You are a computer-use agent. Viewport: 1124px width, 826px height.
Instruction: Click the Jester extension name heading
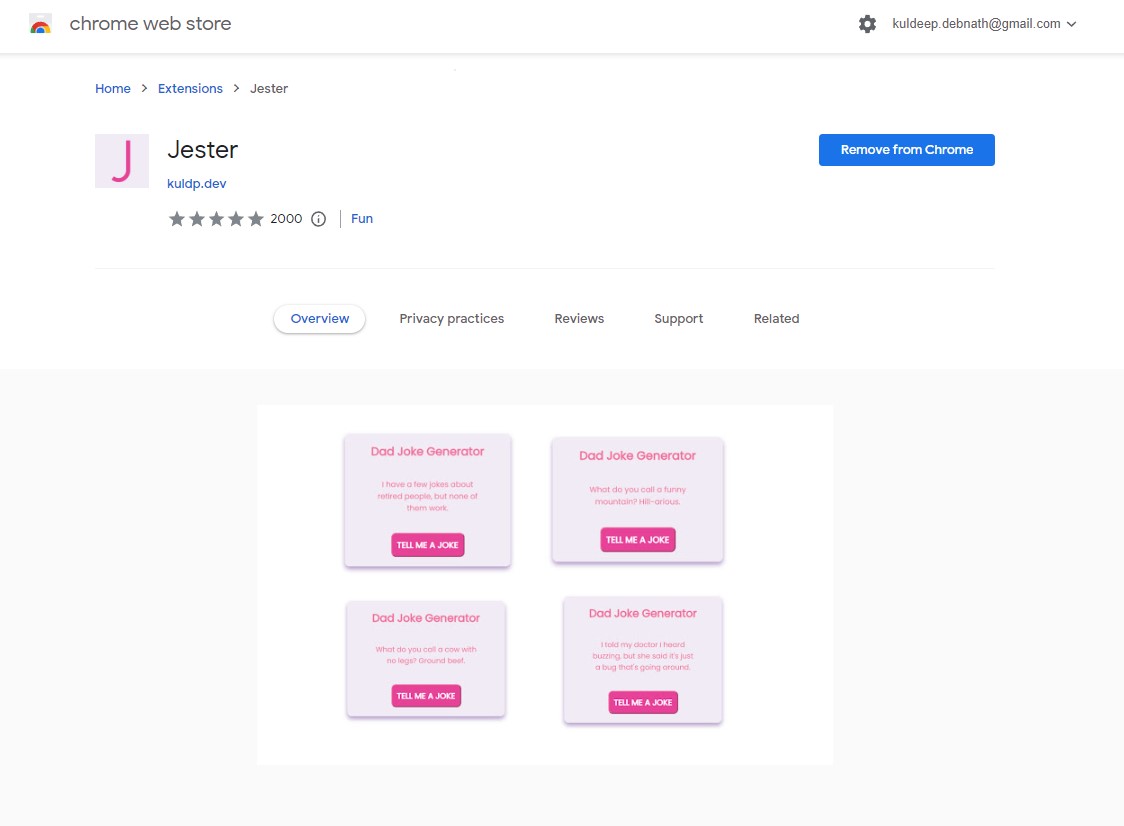point(202,150)
